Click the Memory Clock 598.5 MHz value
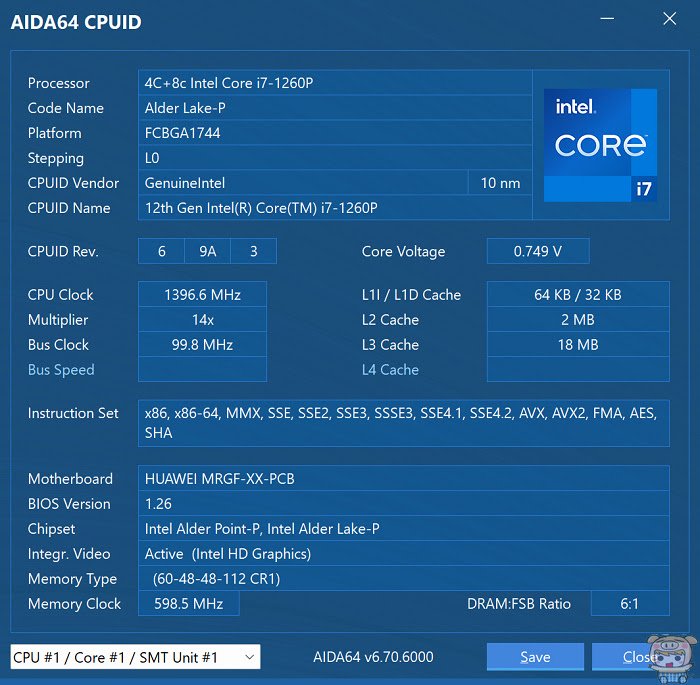Screen dimensions: 700x685 188,604
